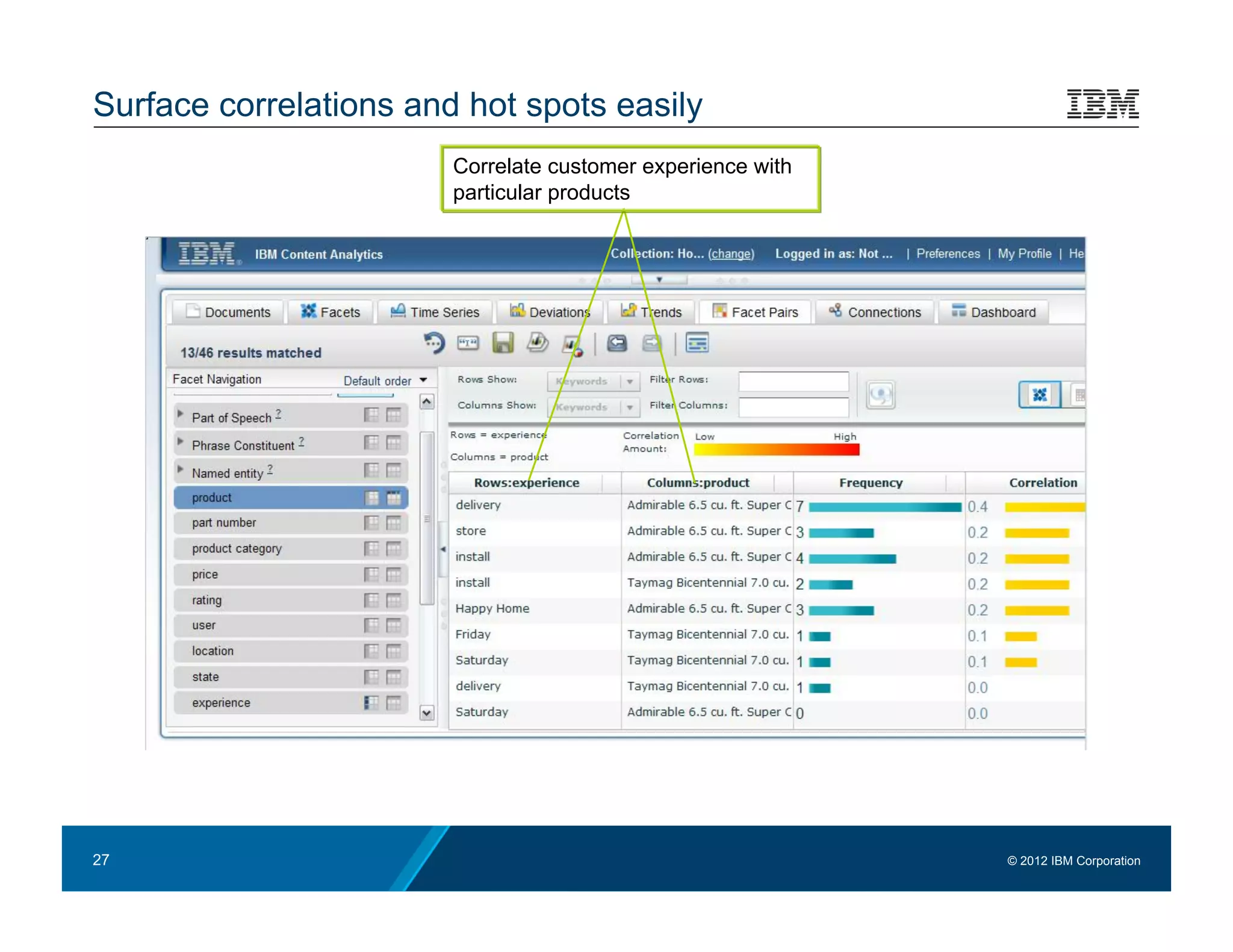Select the grid heat-map view icon
Image resolution: width=1233 pixels, height=952 pixels.
[1039, 395]
